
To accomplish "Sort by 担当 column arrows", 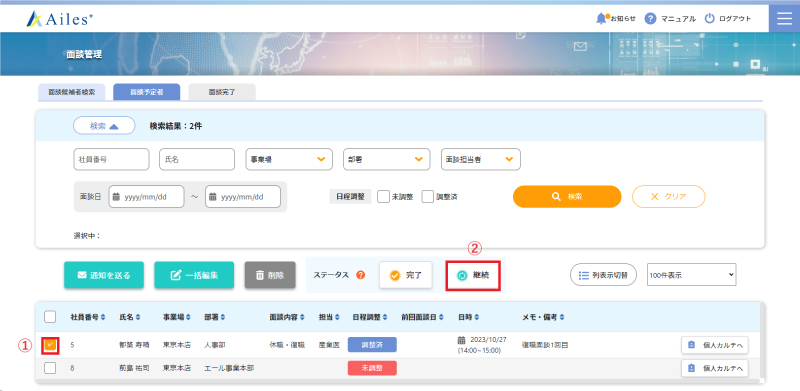I will pyautogui.click(x=337, y=317).
